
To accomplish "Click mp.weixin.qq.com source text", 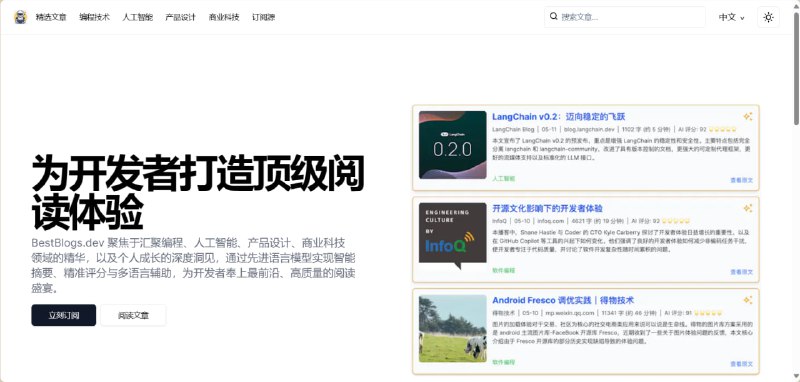I will pos(570,313).
